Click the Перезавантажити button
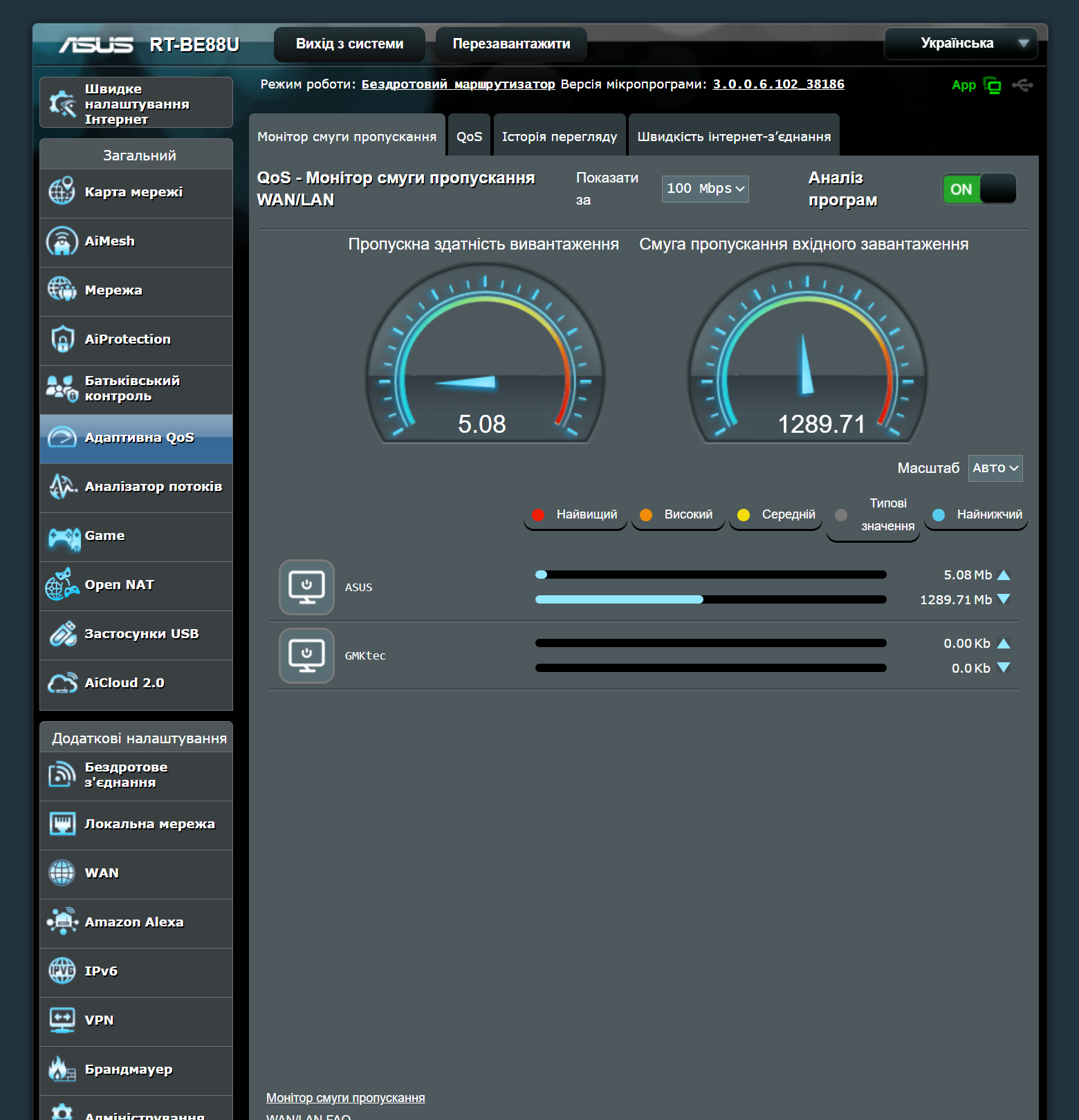 coord(511,44)
